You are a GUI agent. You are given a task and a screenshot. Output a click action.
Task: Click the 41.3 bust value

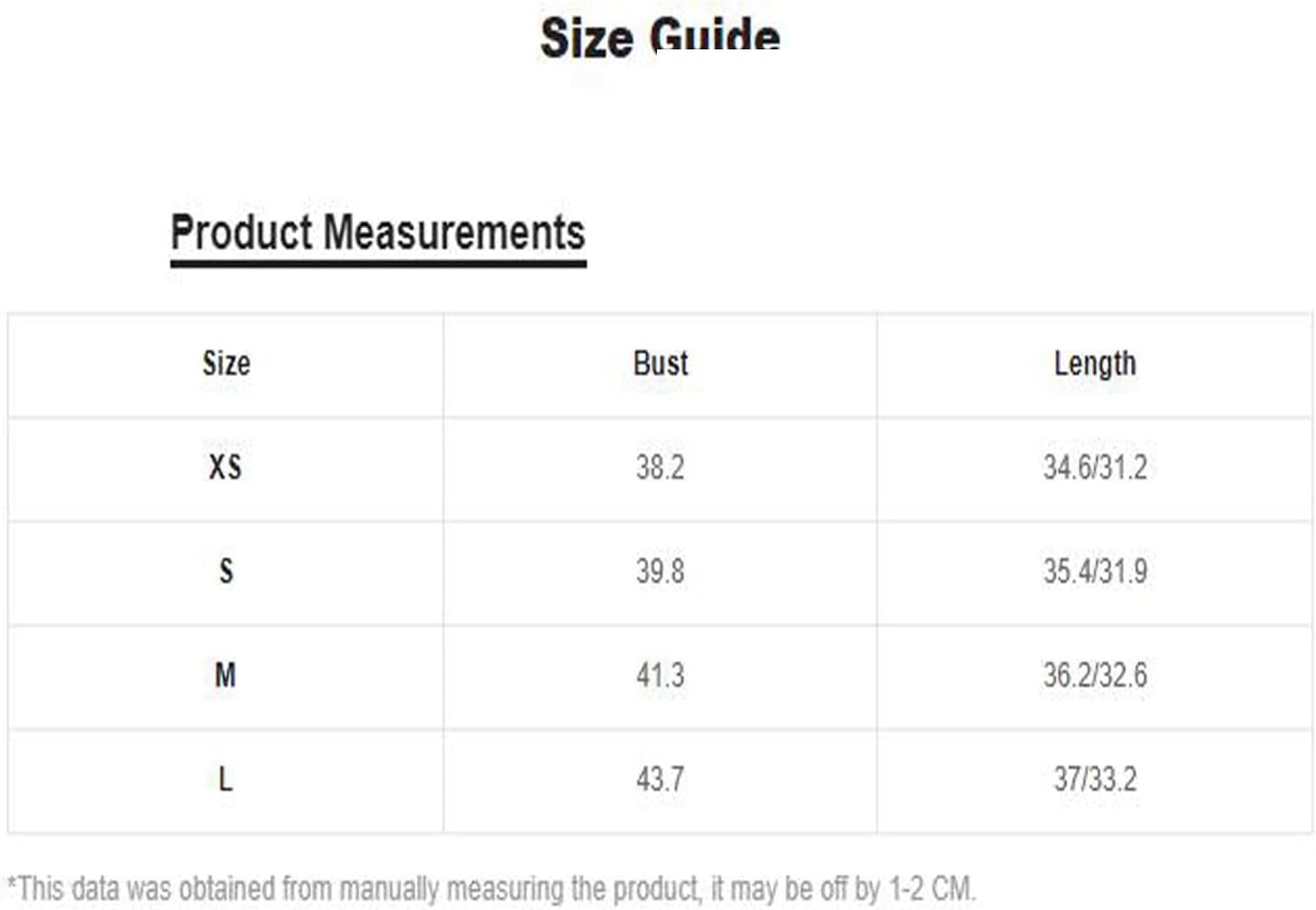click(x=660, y=675)
